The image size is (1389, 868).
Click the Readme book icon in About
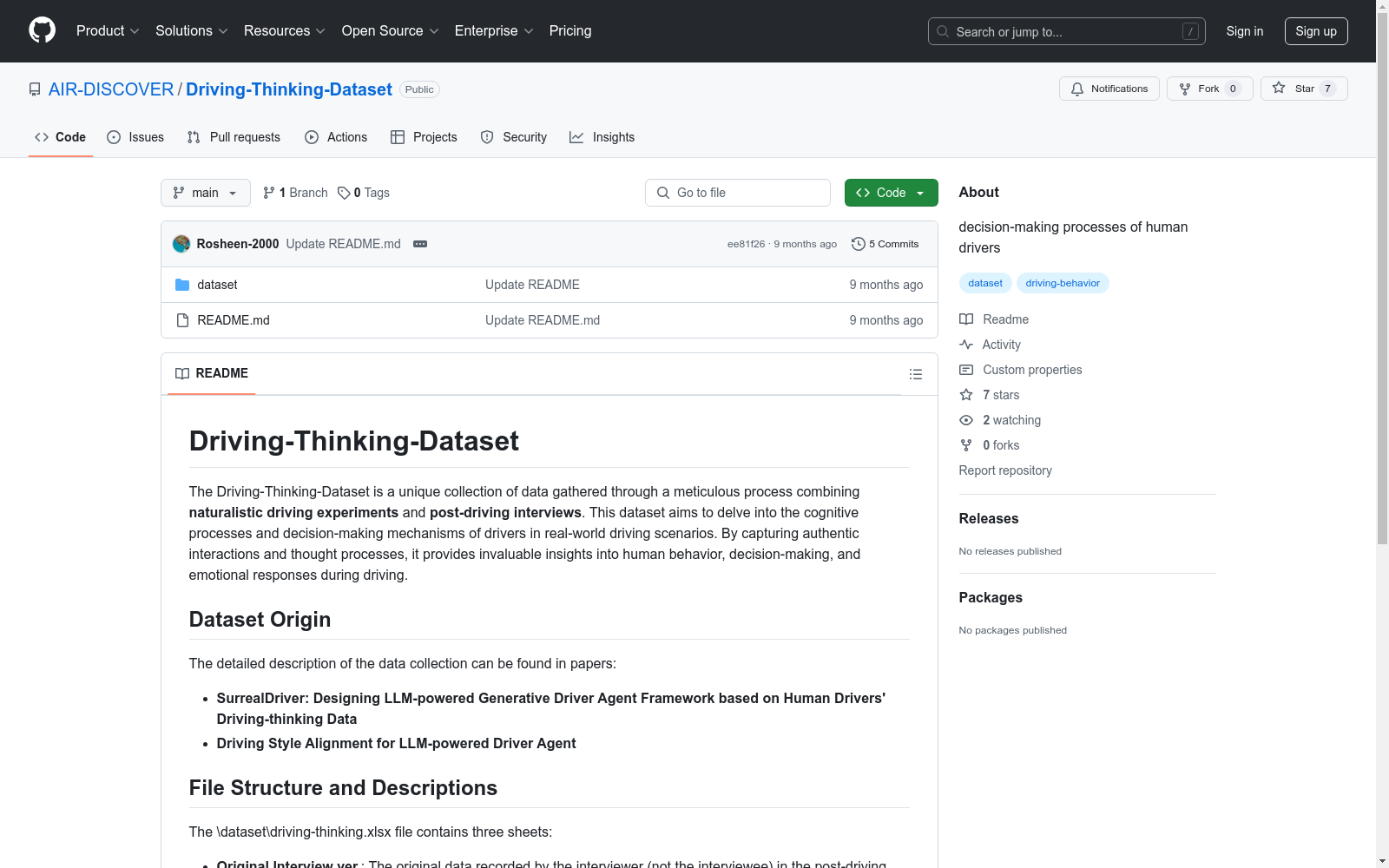tap(966, 319)
